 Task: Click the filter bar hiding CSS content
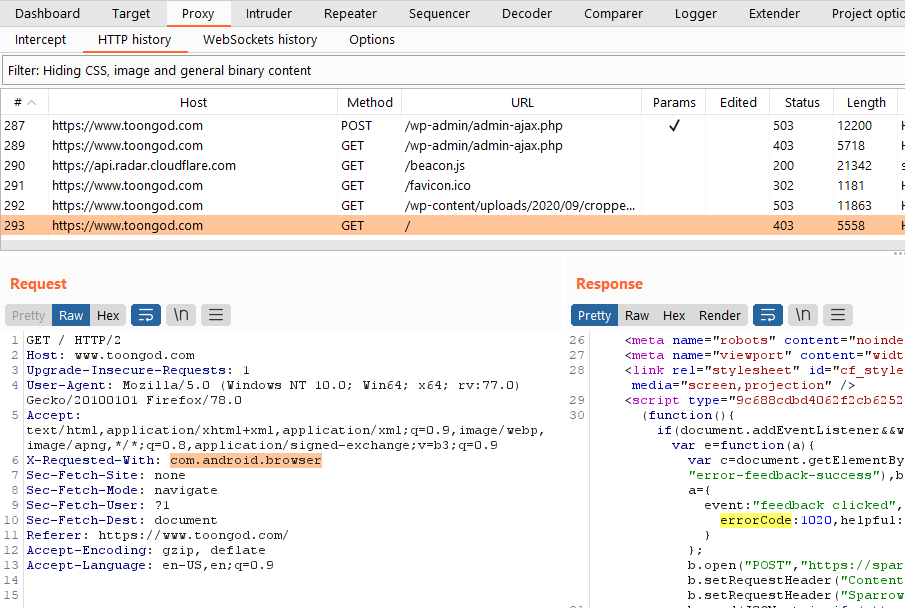tap(453, 70)
